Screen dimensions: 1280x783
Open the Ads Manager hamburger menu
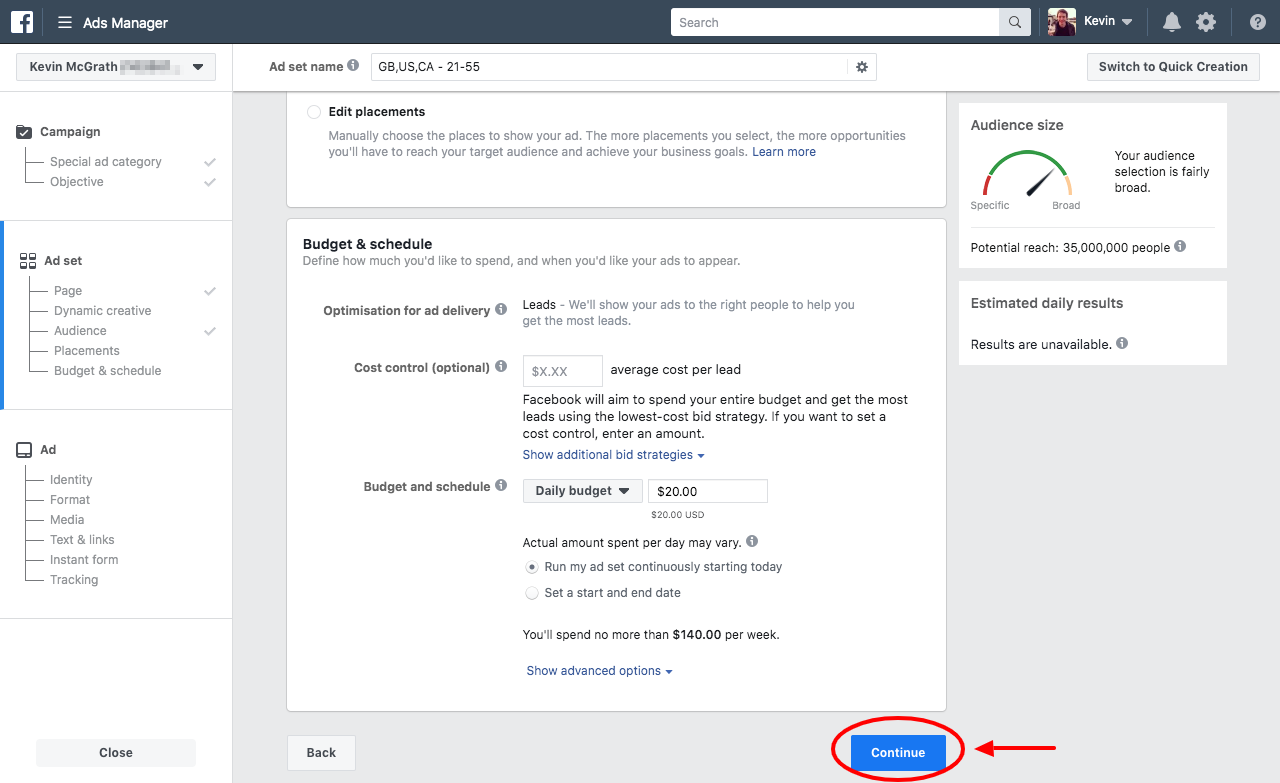(65, 23)
